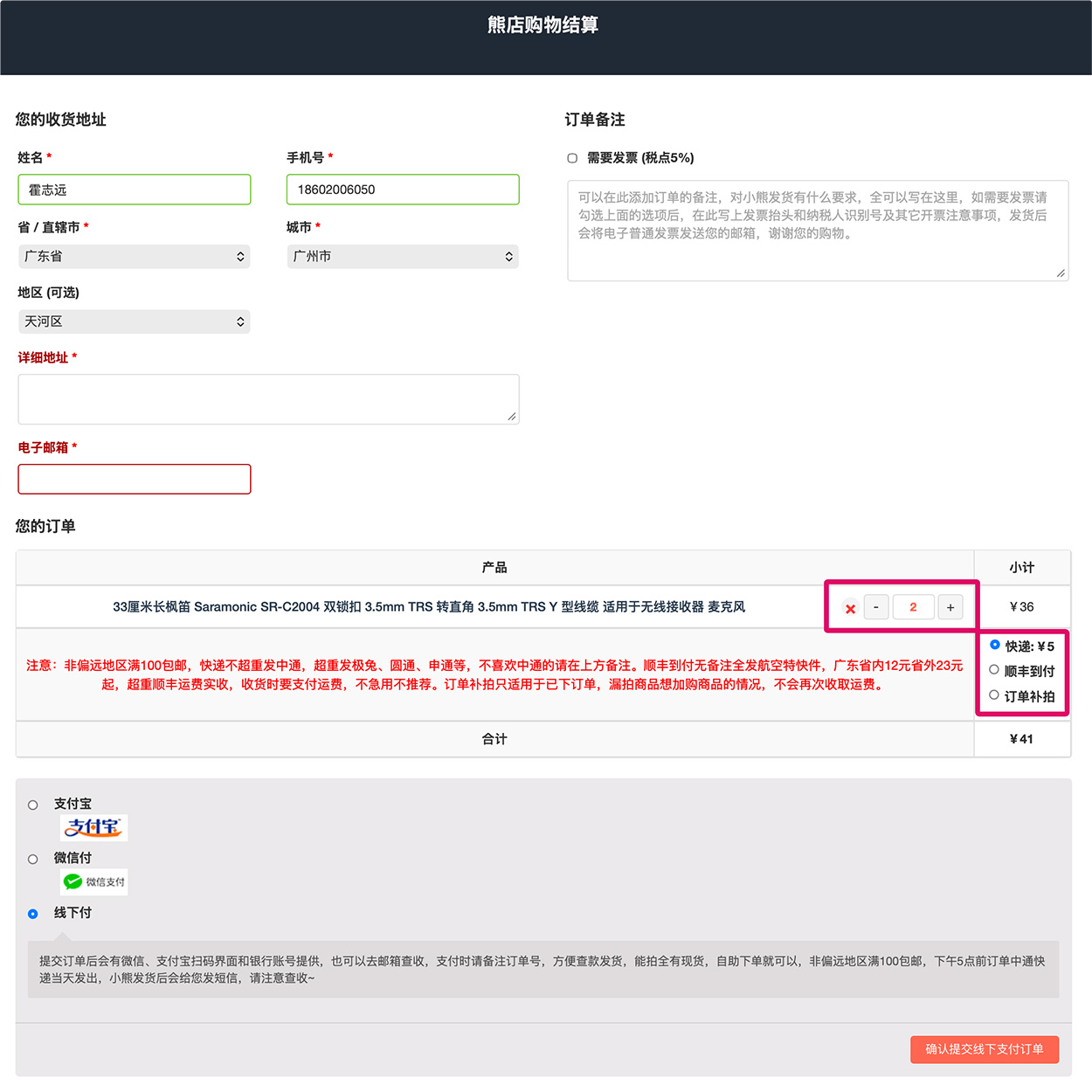
Task: Decrease quantity with the minus button
Action: point(876,607)
